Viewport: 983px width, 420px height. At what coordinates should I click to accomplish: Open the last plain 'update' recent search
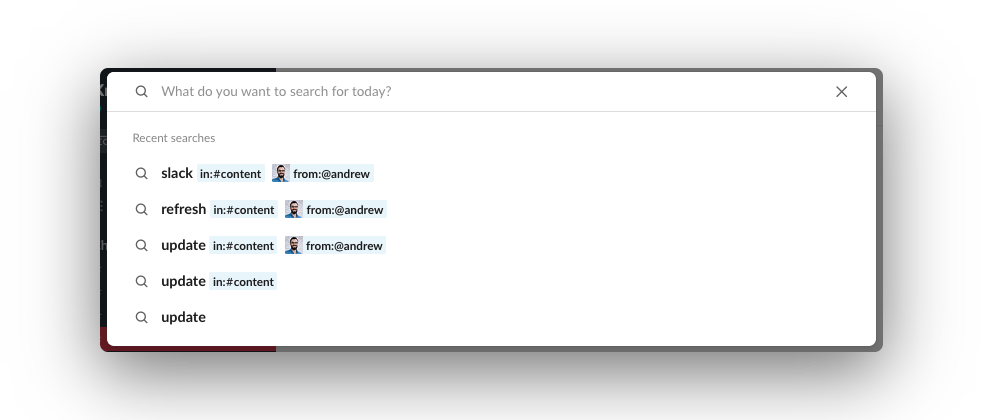point(183,317)
